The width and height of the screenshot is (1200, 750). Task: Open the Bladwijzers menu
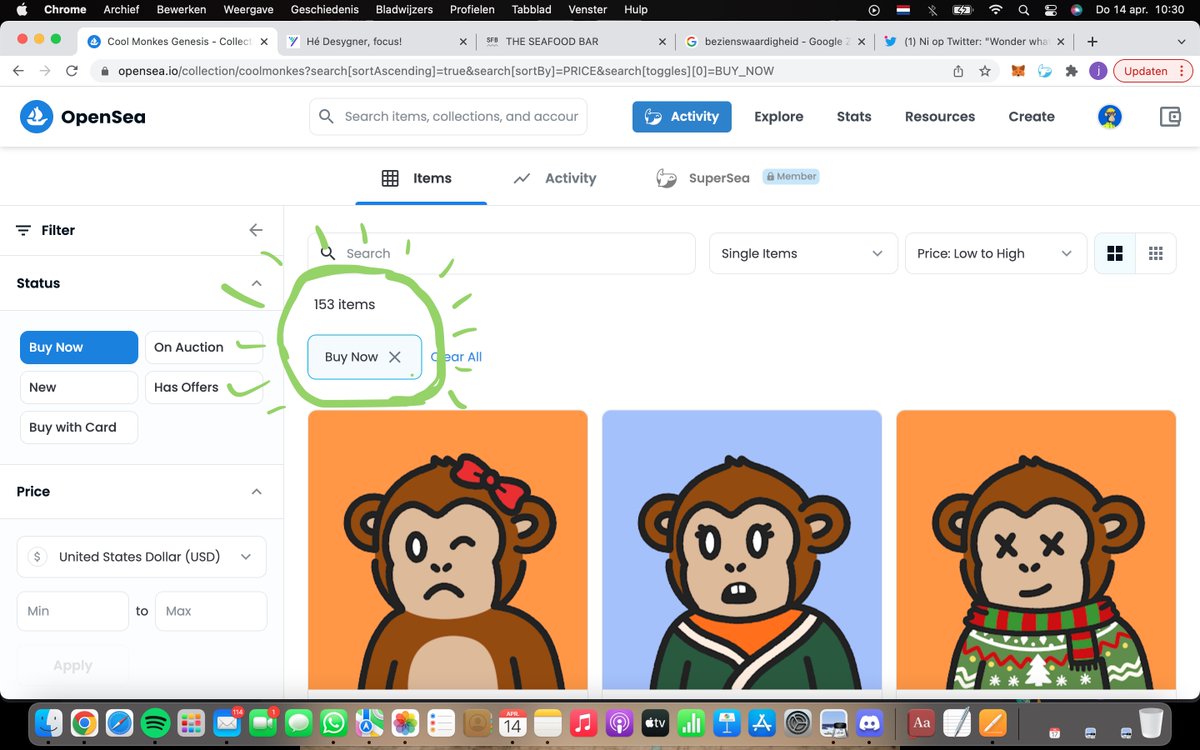405,10
